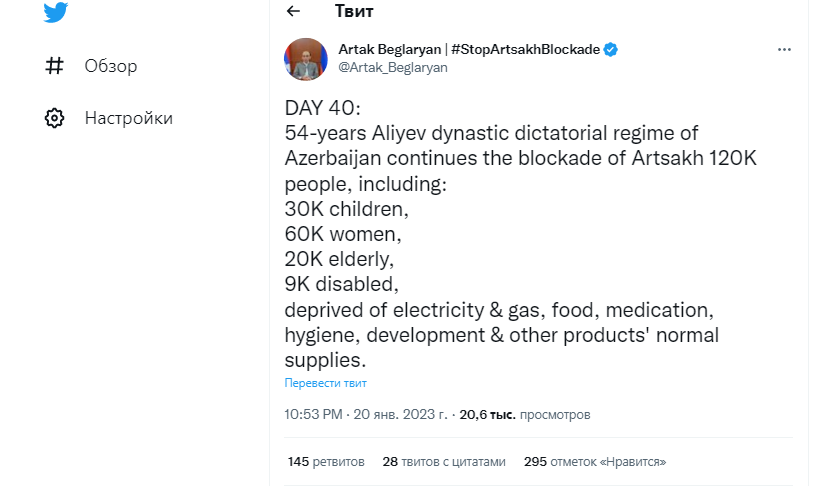Click the blue verified badge
The image size is (813, 486).
(x=610, y=49)
